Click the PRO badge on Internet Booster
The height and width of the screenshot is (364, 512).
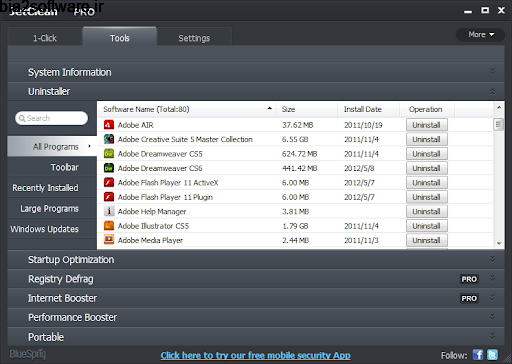tap(469, 298)
